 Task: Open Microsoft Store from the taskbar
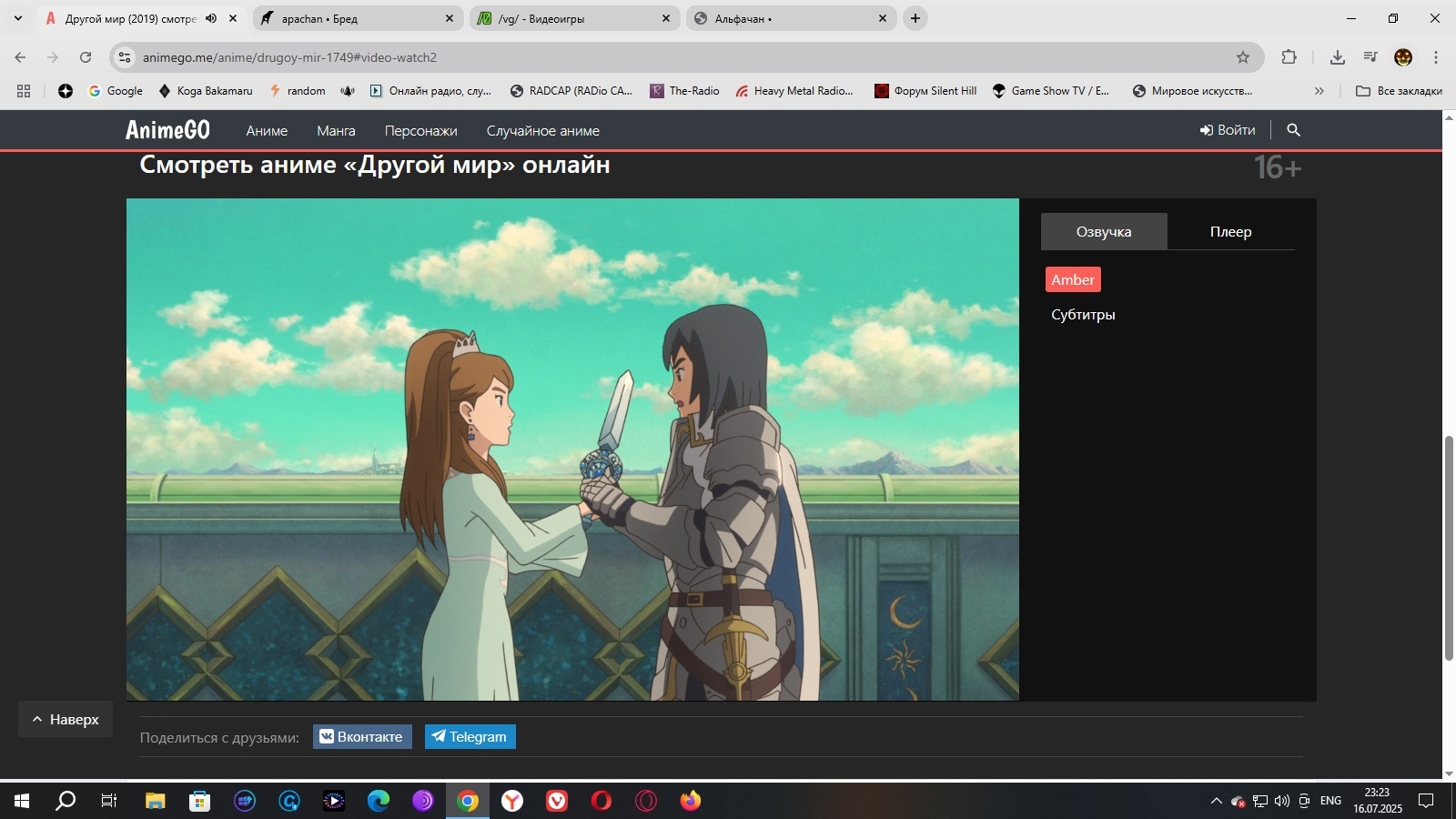click(200, 801)
